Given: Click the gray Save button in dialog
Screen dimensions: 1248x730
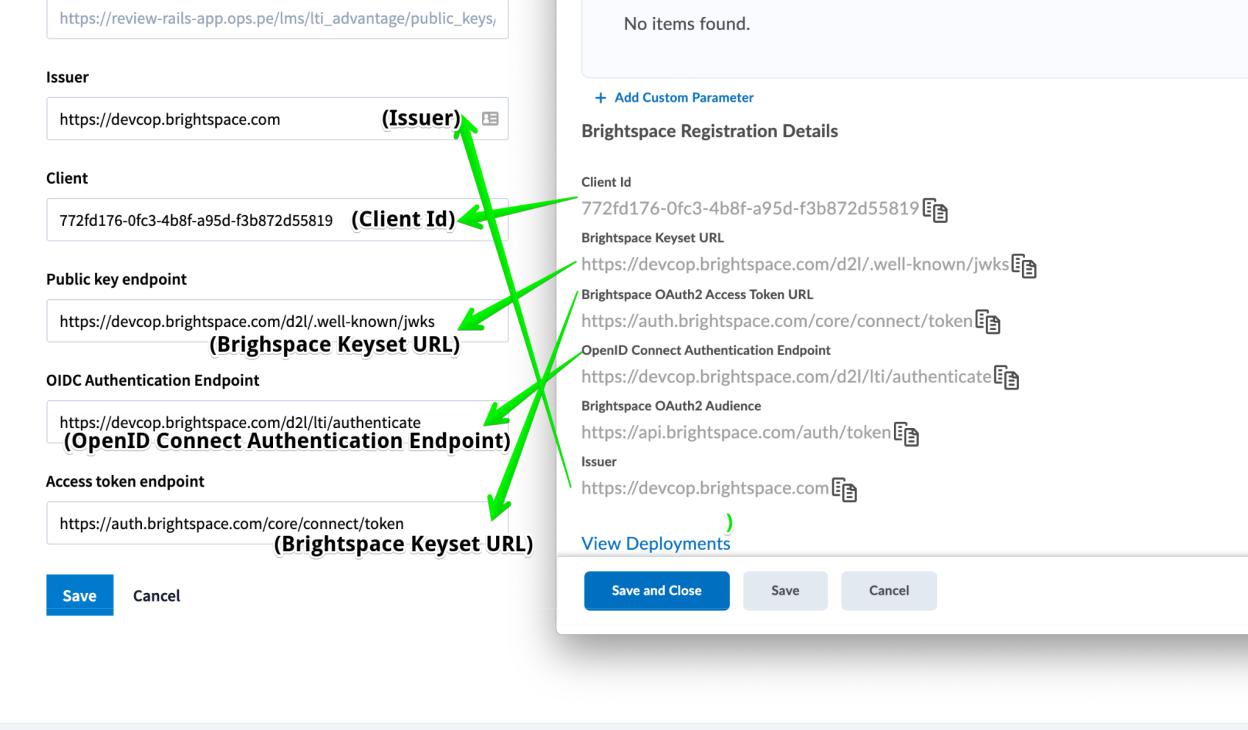Looking at the screenshot, I should 785,591.
